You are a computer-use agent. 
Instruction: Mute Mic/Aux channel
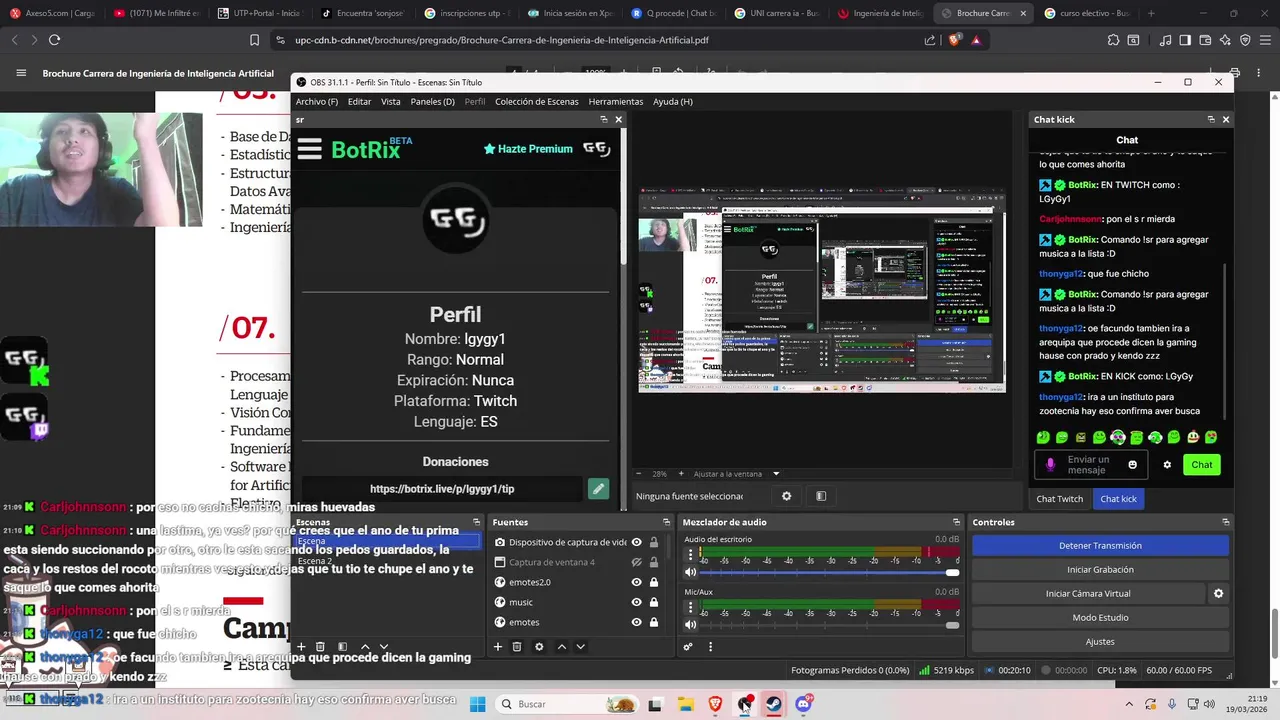[690, 625]
